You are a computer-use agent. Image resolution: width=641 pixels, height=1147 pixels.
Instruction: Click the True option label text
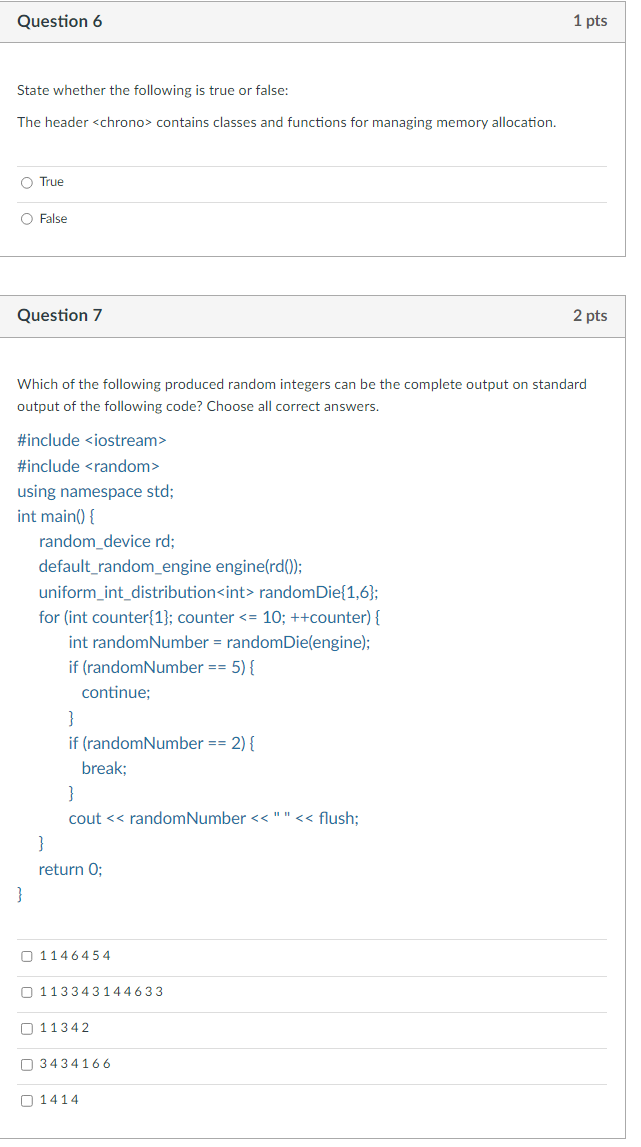click(52, 182)
